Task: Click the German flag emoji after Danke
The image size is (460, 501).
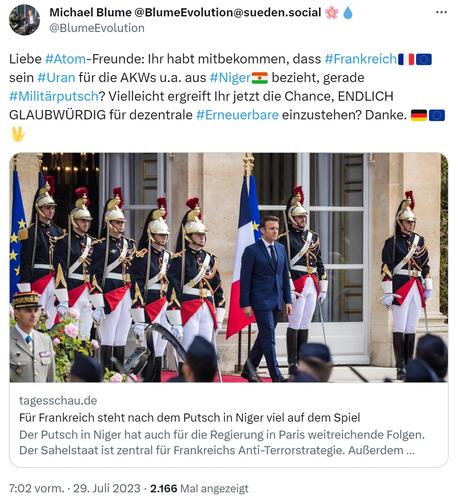Action: 419,115
